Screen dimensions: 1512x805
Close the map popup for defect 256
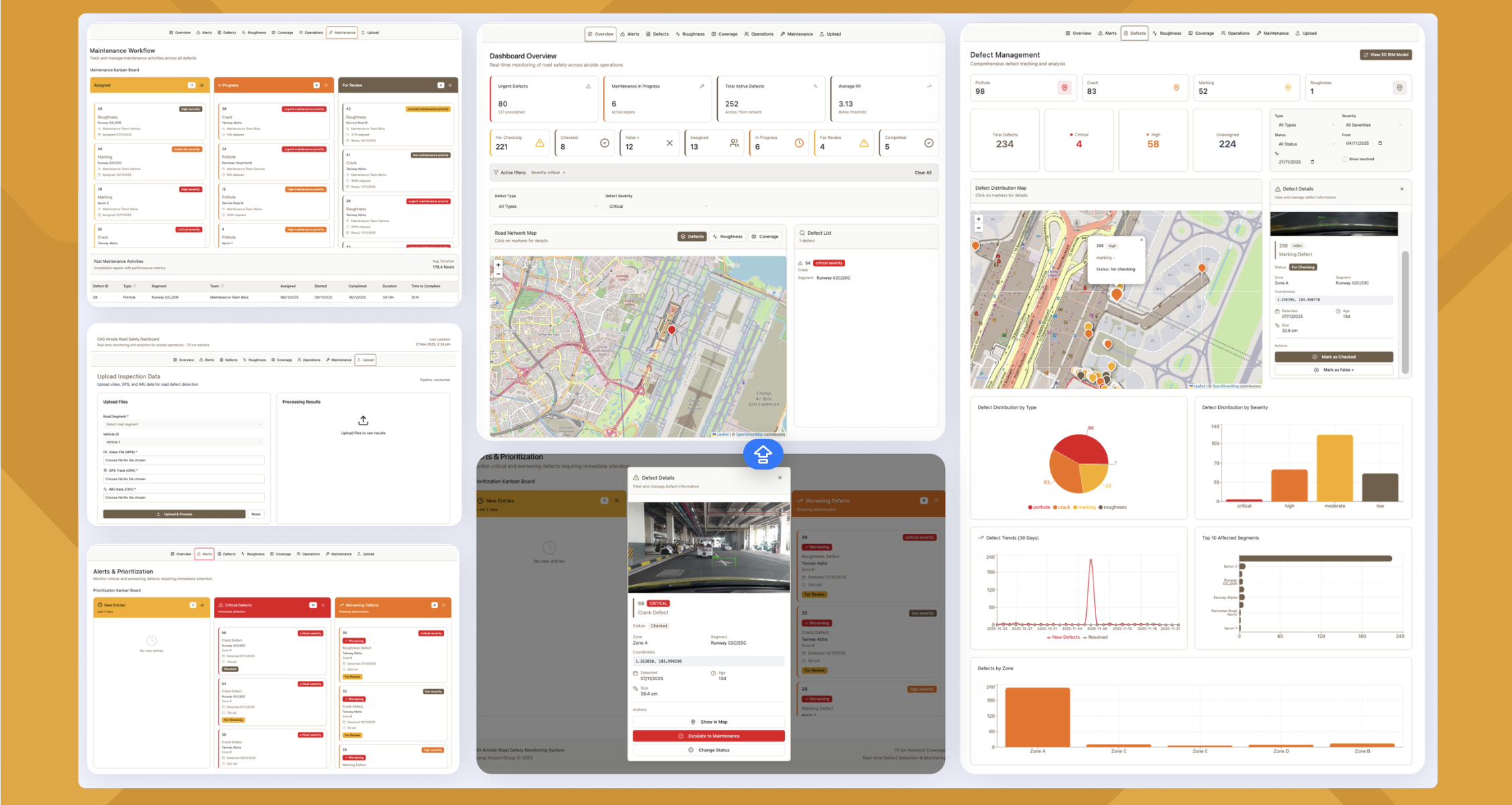tap(1142, 239)
